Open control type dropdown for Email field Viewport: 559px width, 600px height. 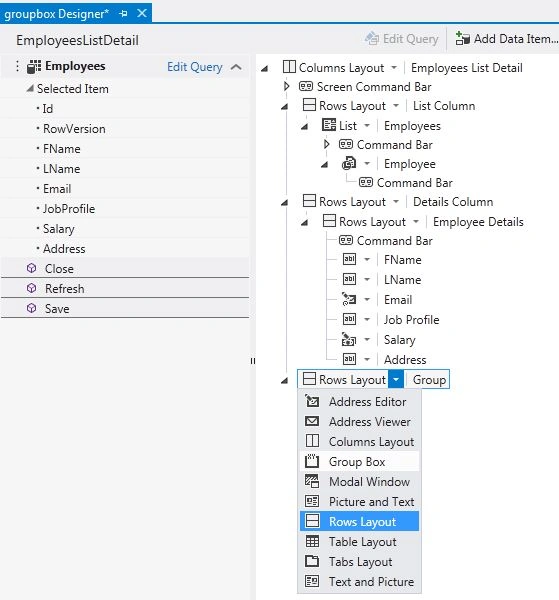(367, 300)
